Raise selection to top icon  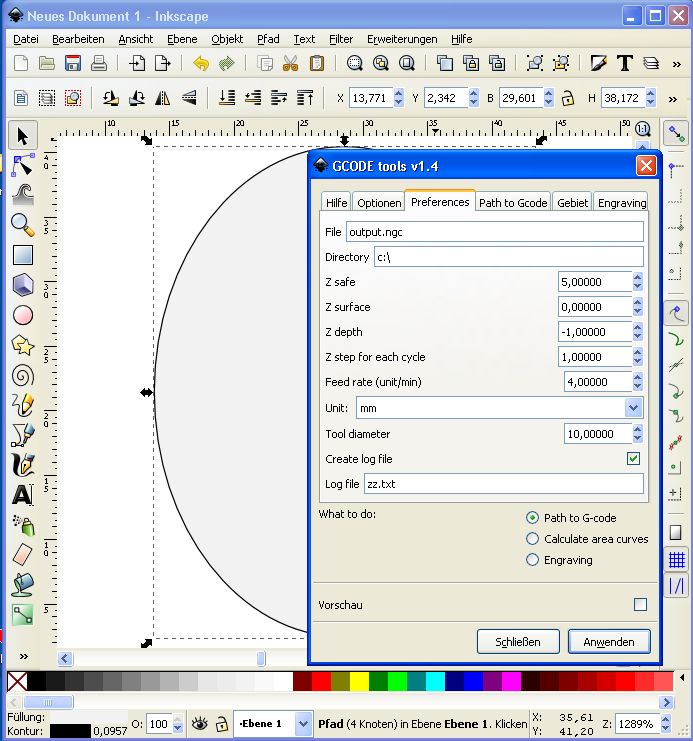[x=305, y=98]
